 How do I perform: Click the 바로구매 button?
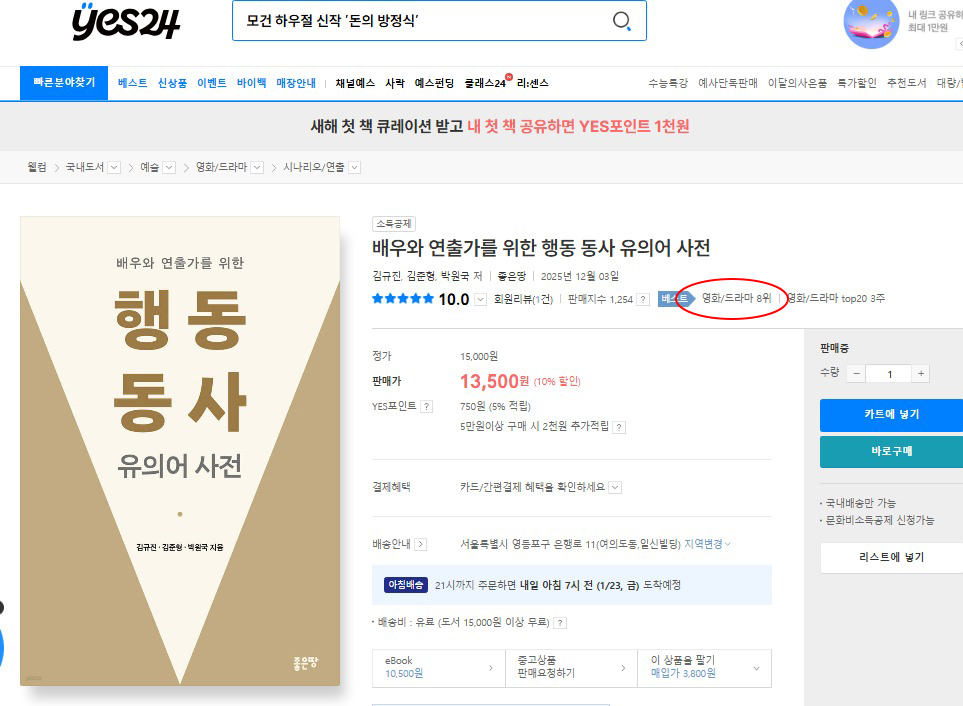pyautogui.click(x=890, y=451)
